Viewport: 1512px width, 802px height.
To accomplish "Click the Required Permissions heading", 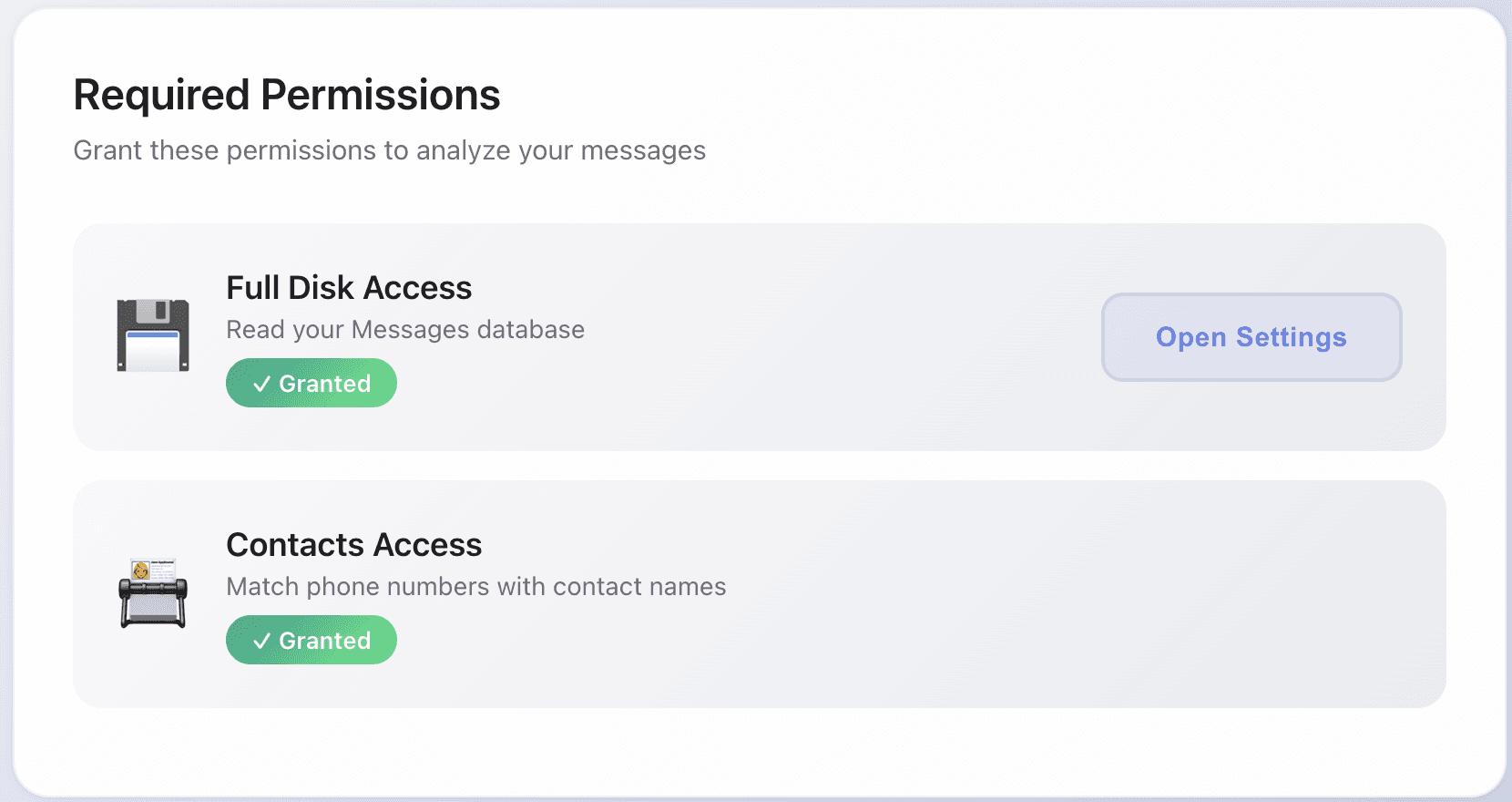I will point(287,95).
